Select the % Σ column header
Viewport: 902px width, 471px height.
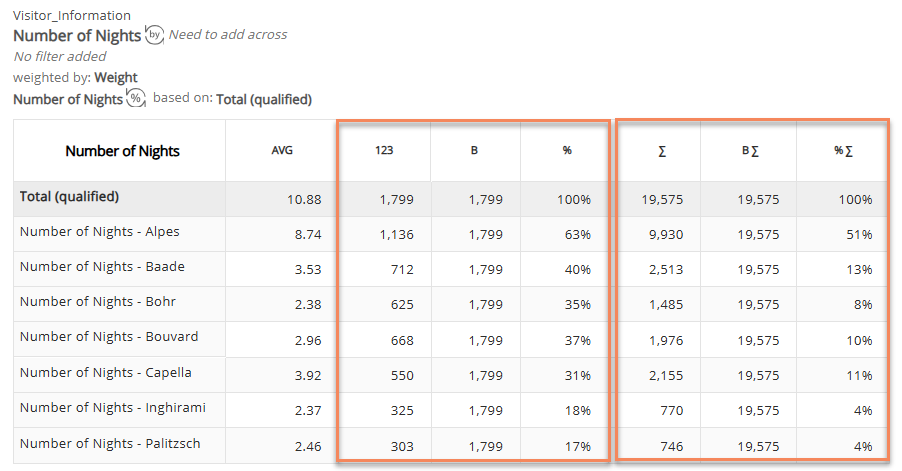pos(843,151)
